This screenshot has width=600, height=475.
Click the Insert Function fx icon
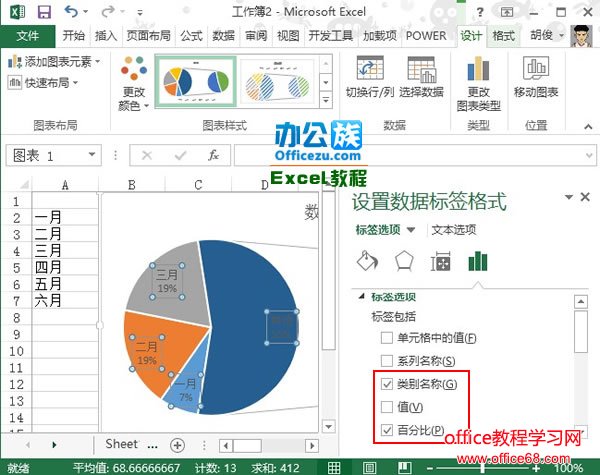[213, 155]
